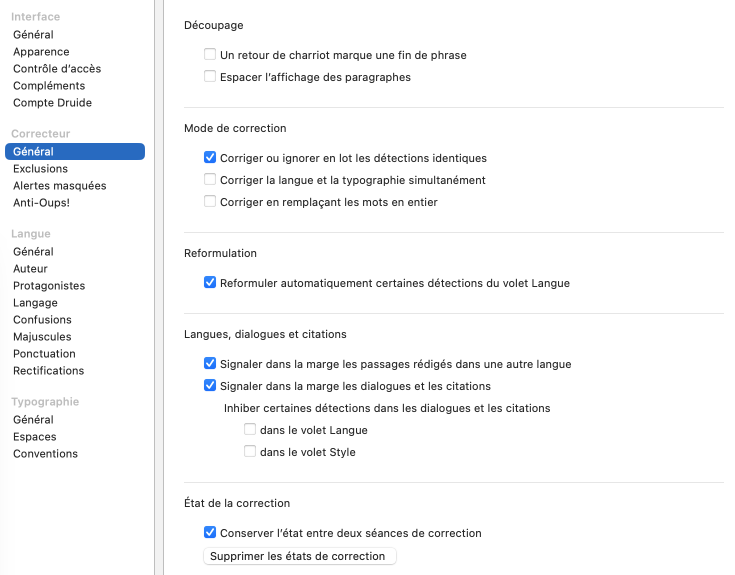Open the Anti-Oups! settings

[x=41, y=203]
